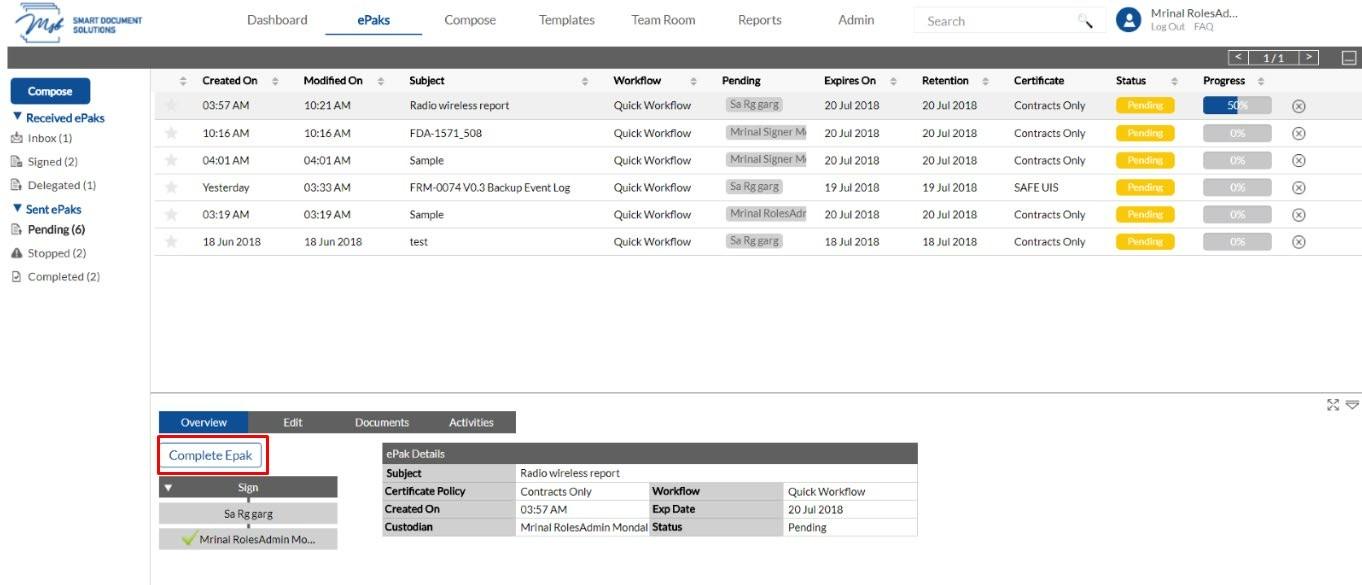Focus the Search input field
The height and width of the screenshot is (585, 1362).
[x=996, y=21]
